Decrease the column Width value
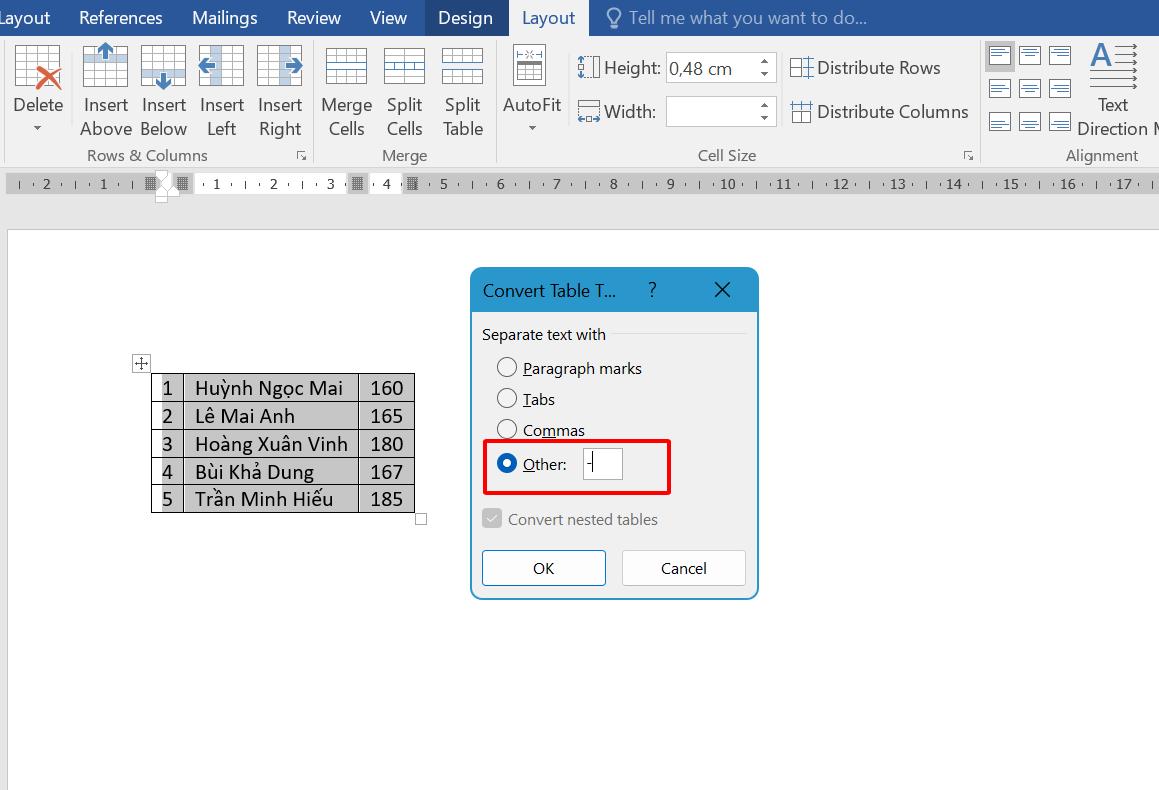Viewport: 1159px width, 790px height. tap(764, 118)
